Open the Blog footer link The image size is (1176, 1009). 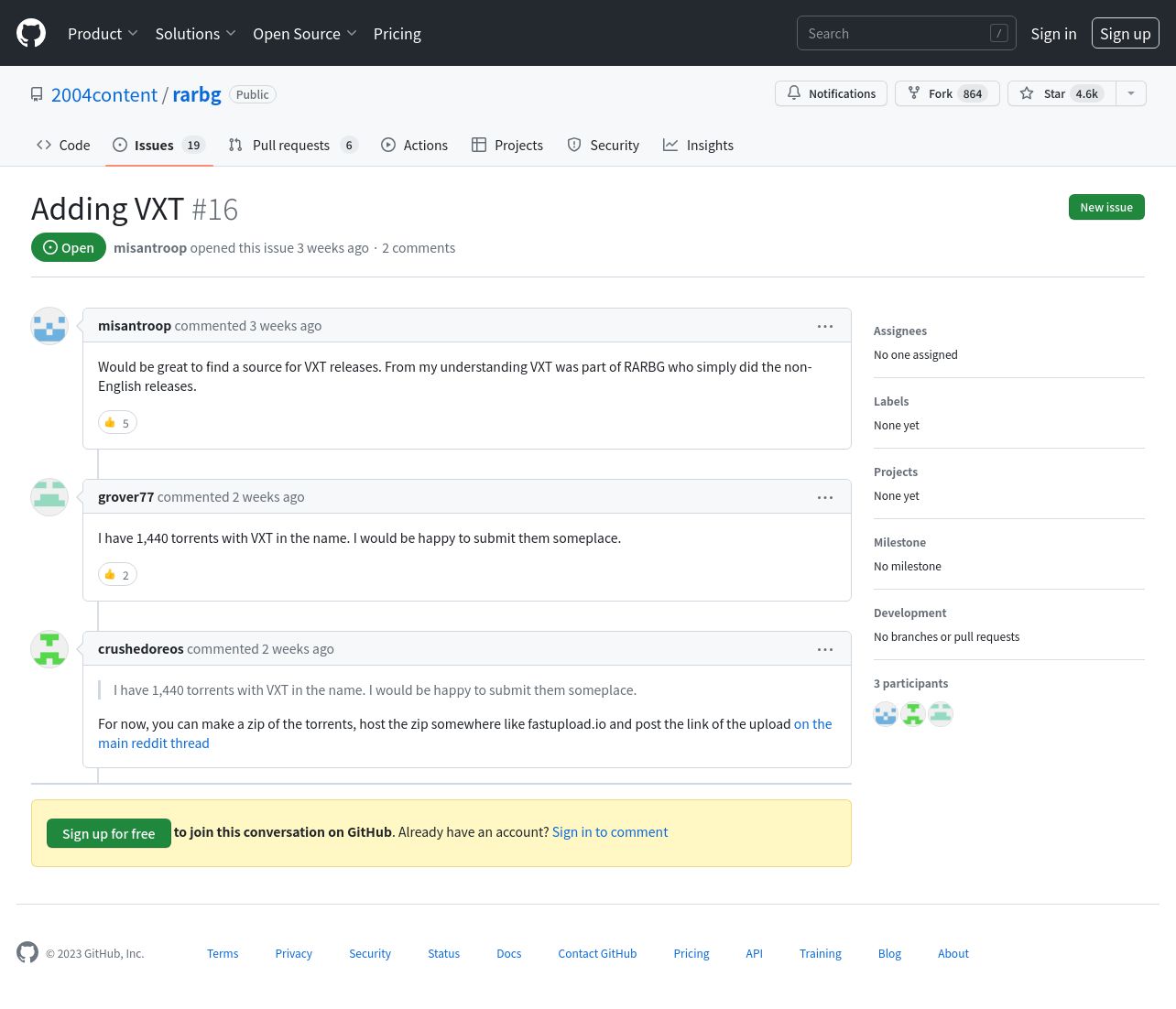coord(889,954)
